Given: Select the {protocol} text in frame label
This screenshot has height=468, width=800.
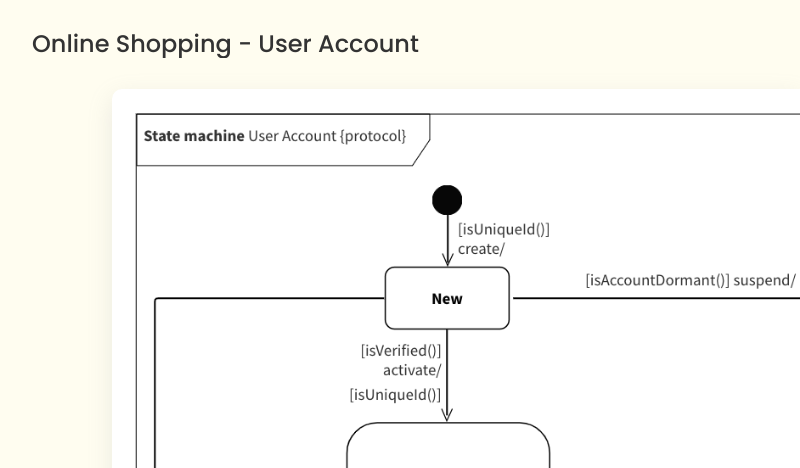Looking at the screenshot, I should (374, 135).
